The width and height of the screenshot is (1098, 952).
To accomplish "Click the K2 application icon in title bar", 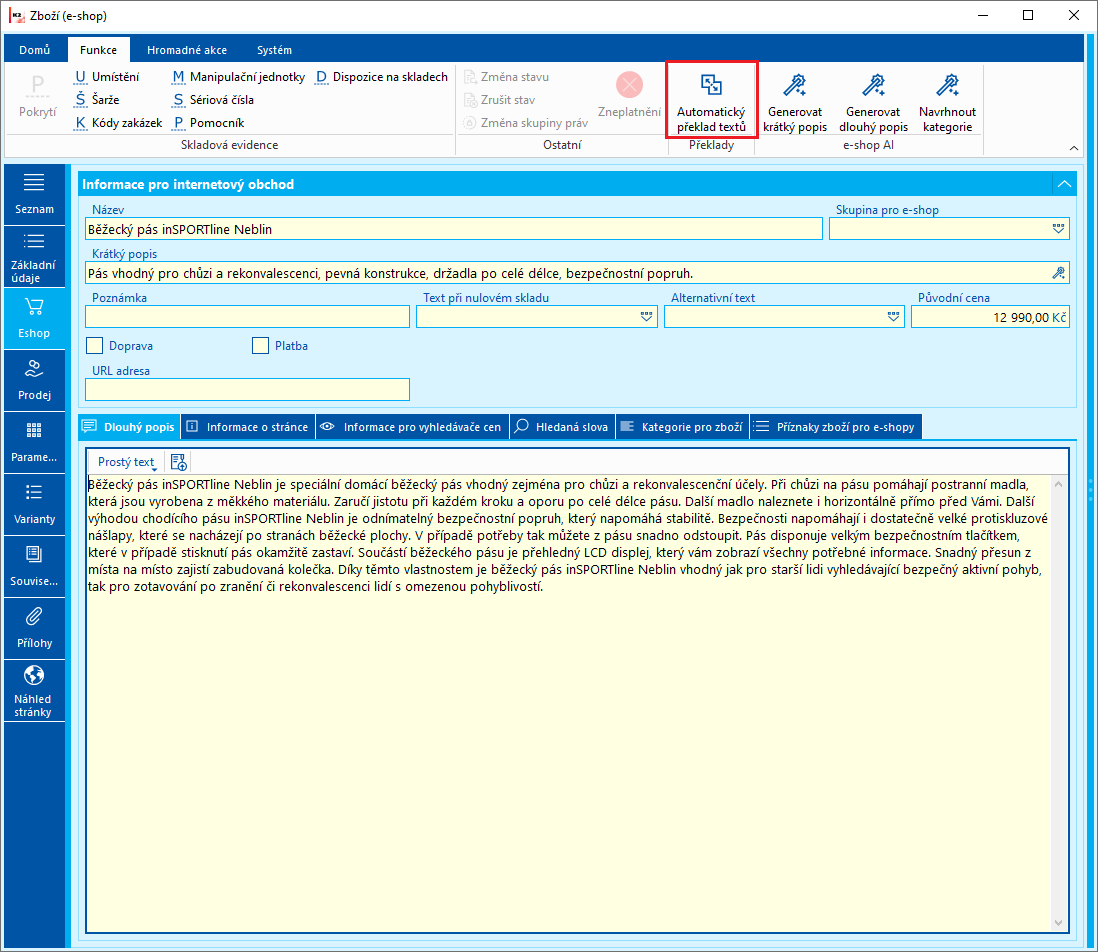I will click(15, 15).
